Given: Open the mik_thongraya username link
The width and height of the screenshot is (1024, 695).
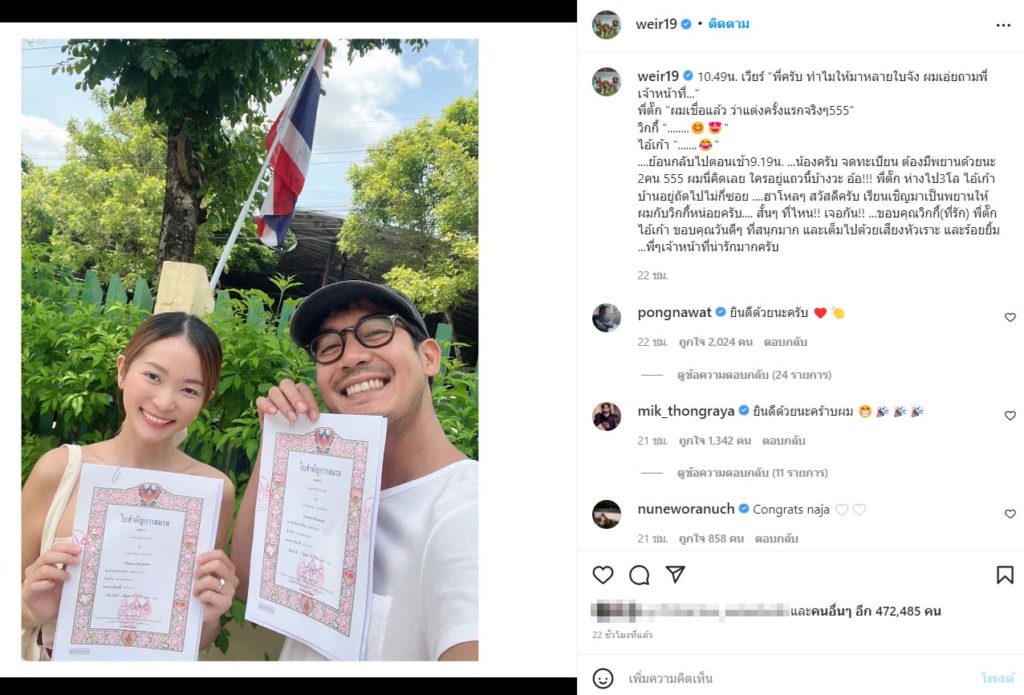Looking at the screenshot, I should coord(686,411).
